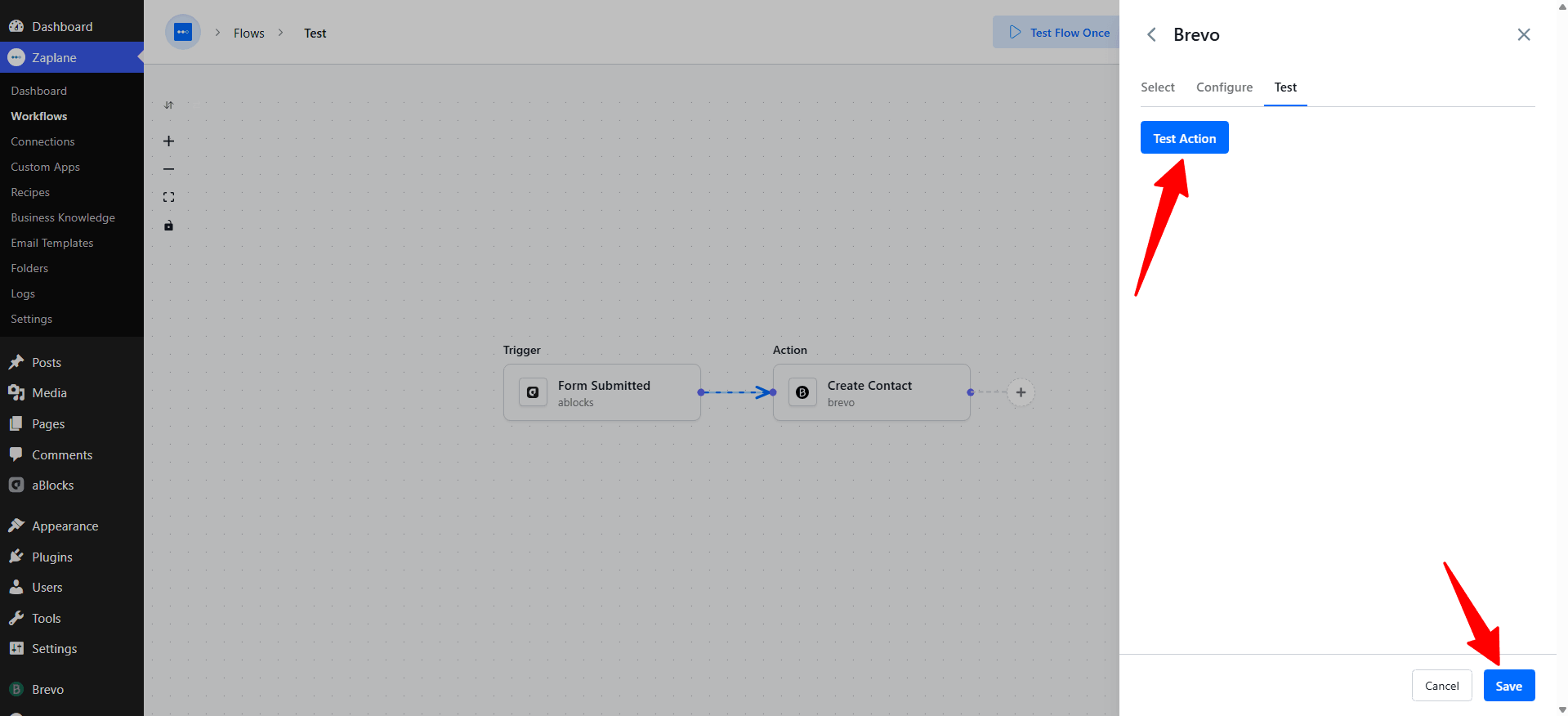
Task: Click the Posts menu label
Action: coord(47,362)
